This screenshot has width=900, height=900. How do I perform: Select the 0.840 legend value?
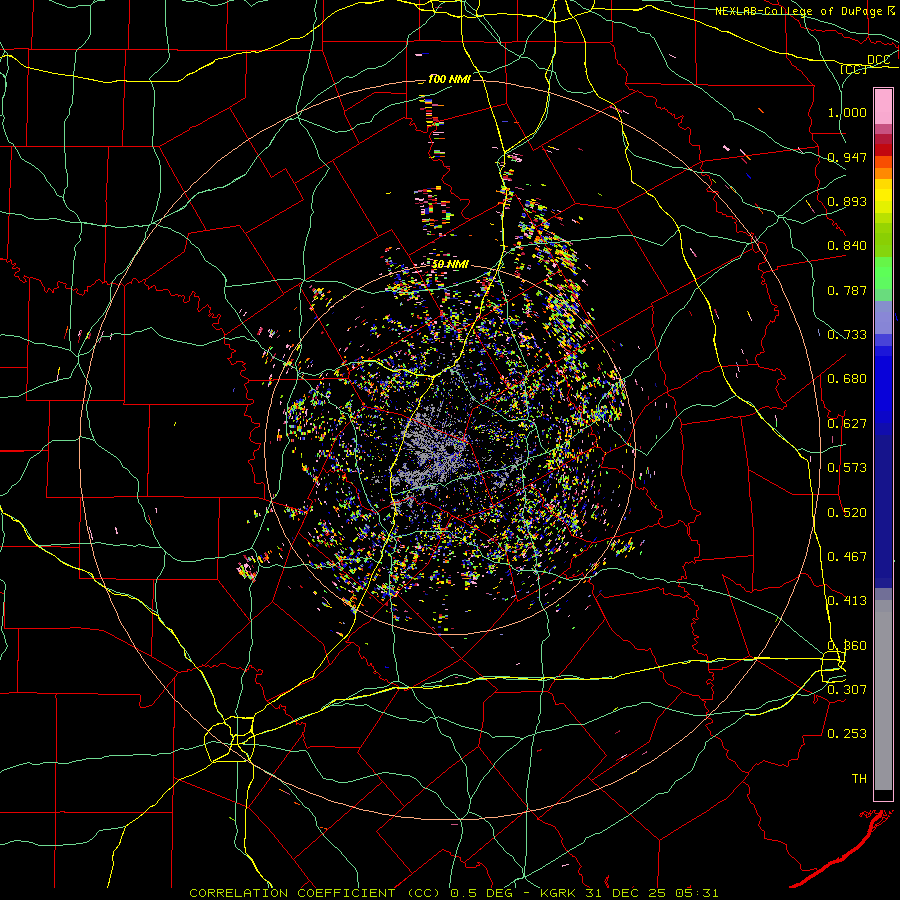(847, 246)
